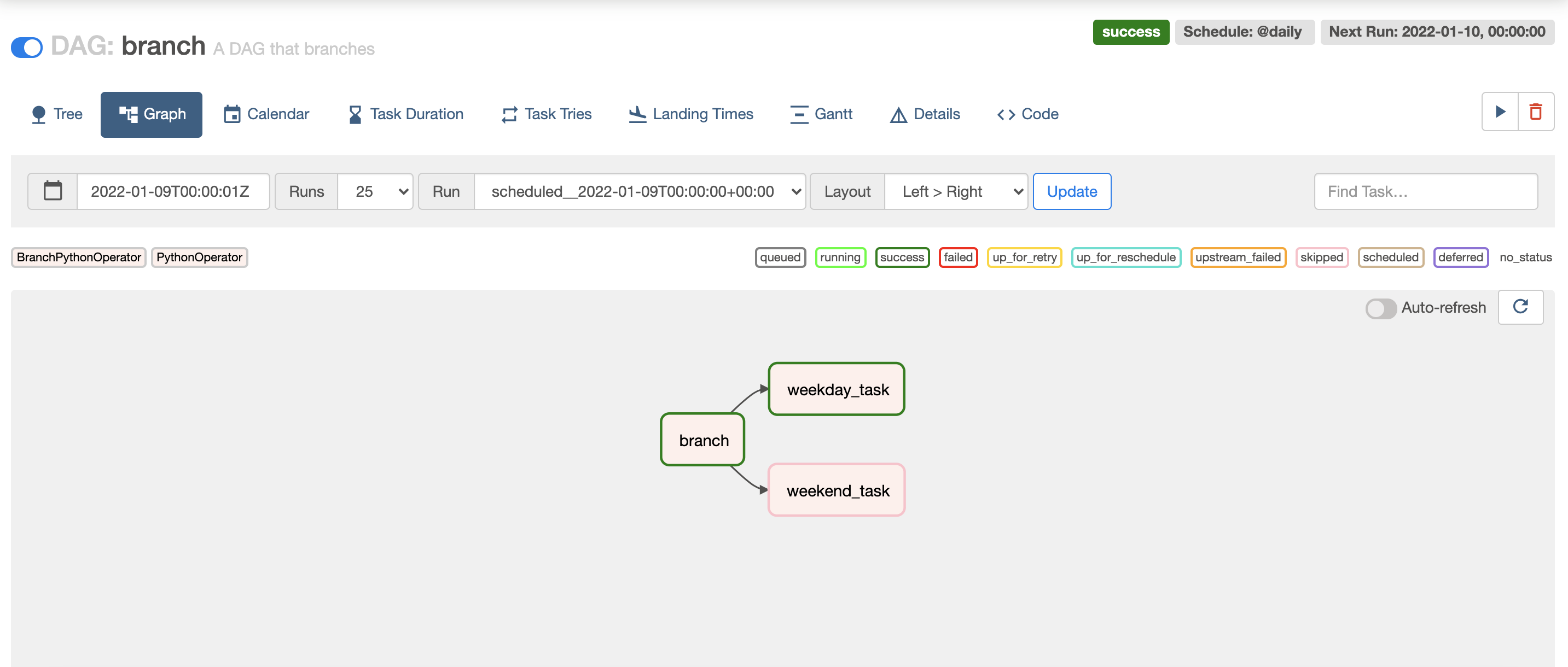Enable the Auto-refresh switch
This screenshot has width=1568, height=667.
(1380, 308)
